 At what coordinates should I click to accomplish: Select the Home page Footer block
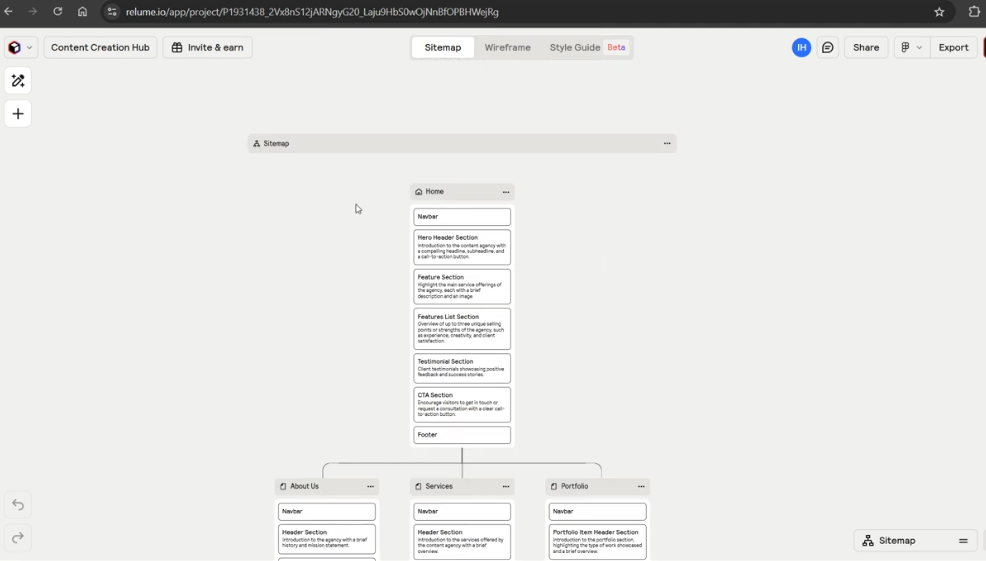coord(462,435)
